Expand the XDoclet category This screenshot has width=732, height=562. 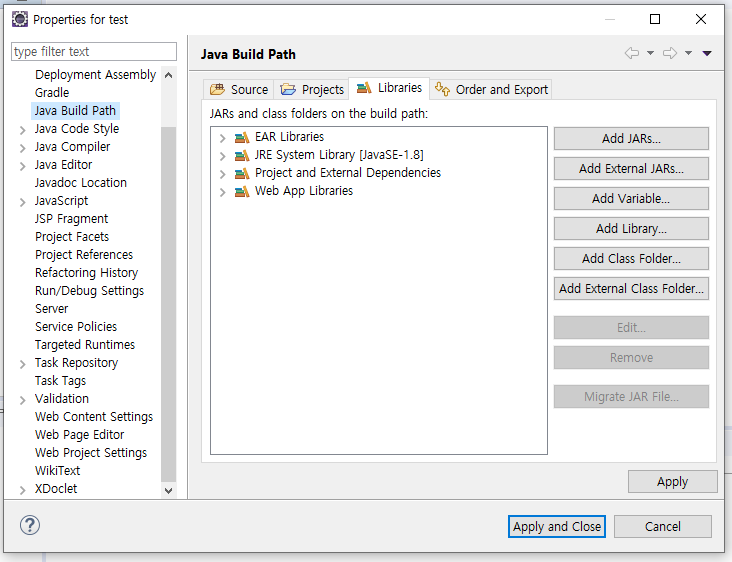(x=22, y=490)
